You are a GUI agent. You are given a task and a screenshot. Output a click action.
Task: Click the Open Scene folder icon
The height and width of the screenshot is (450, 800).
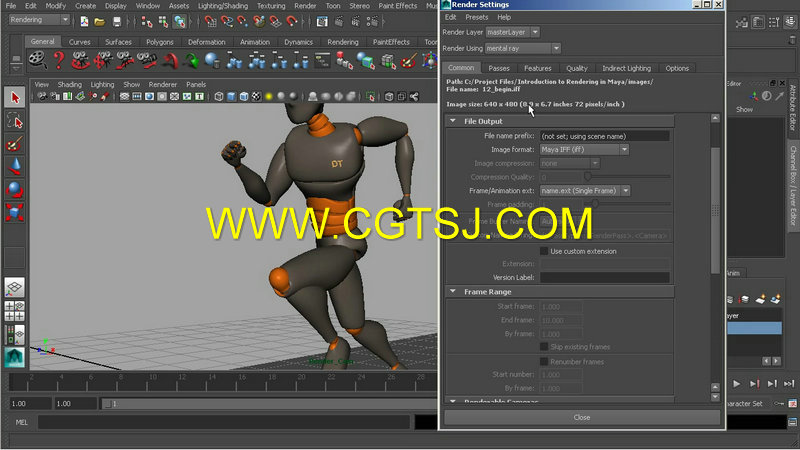point(100,21)
